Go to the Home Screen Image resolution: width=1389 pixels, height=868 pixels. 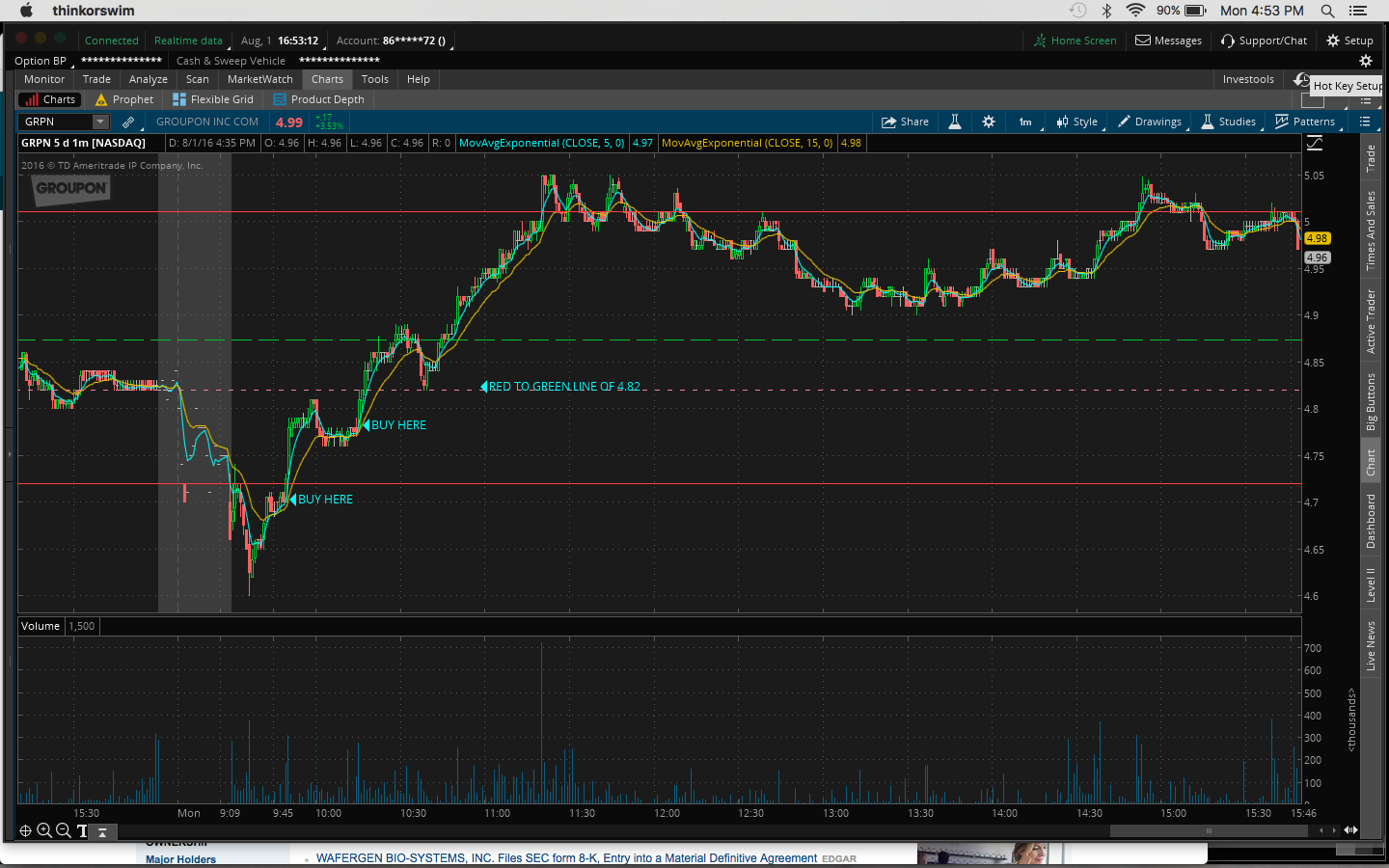1075,41
